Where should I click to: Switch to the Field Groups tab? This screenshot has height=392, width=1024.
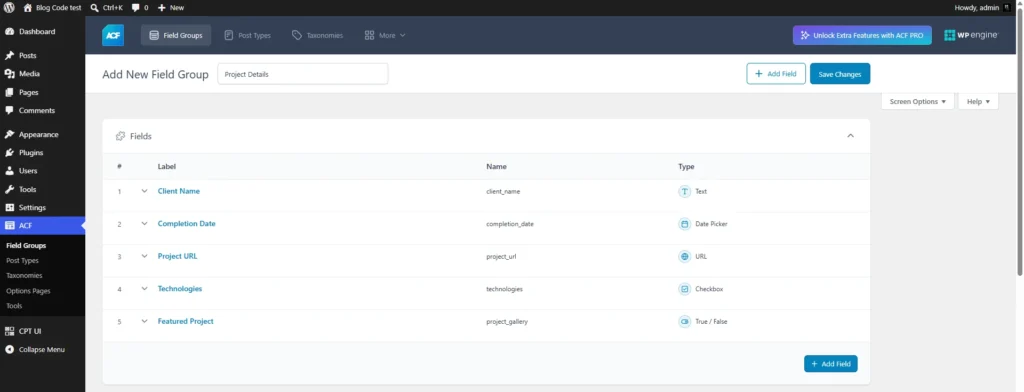pos(176,35)
